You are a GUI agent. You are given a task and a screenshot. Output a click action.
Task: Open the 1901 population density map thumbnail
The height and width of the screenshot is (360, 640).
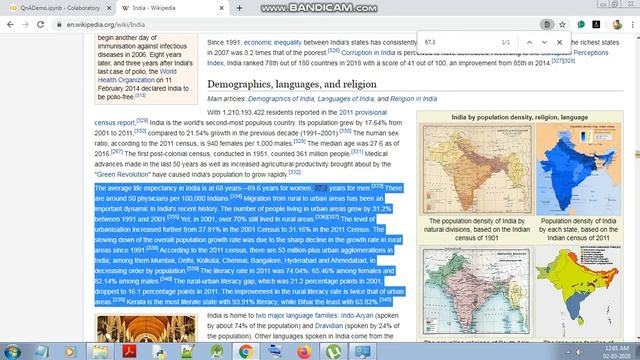pyautogui.click(x=476, y=169)
